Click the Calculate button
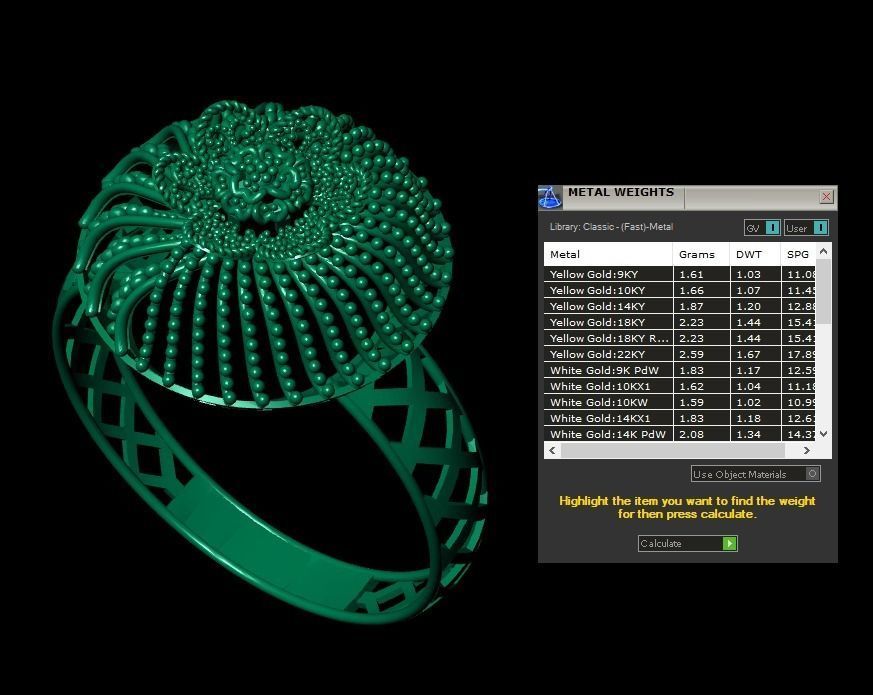The height and width of the screenshot is (695, 873). [x=688, y=544]
